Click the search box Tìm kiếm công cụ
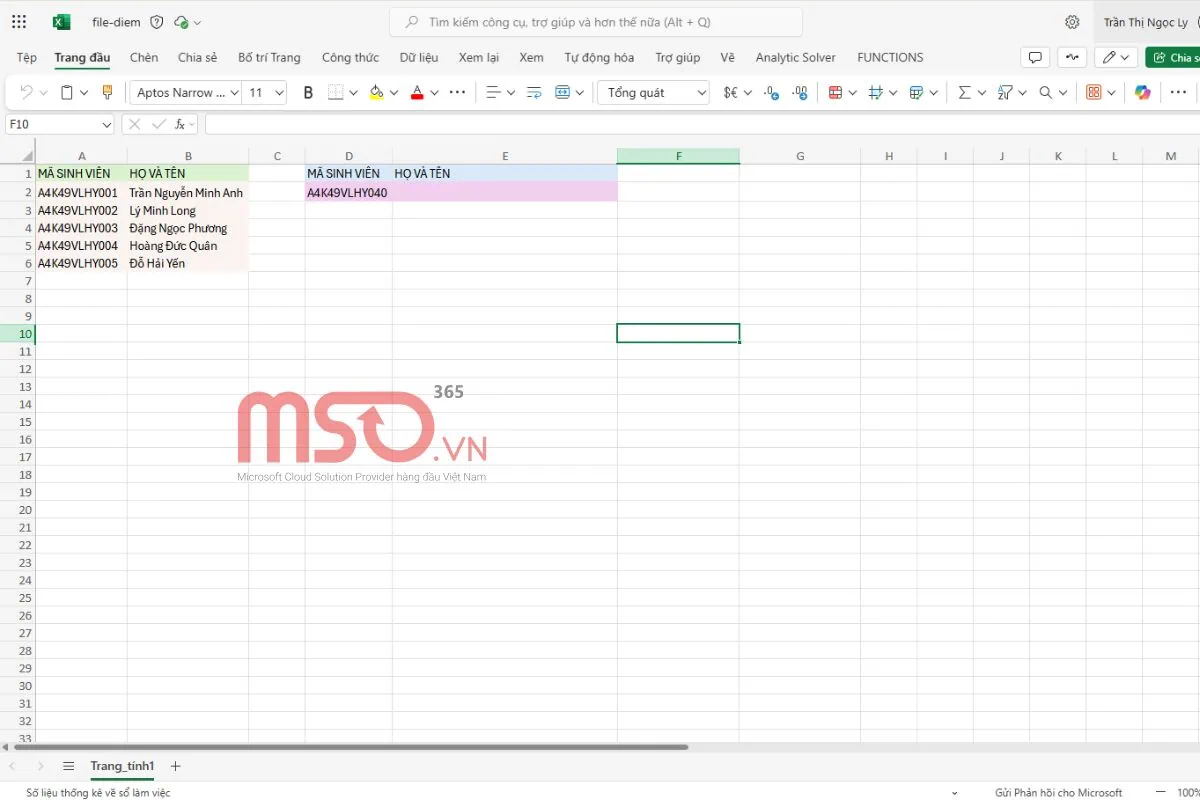This screenshot has width=1200, height=800. coord(596,22)
